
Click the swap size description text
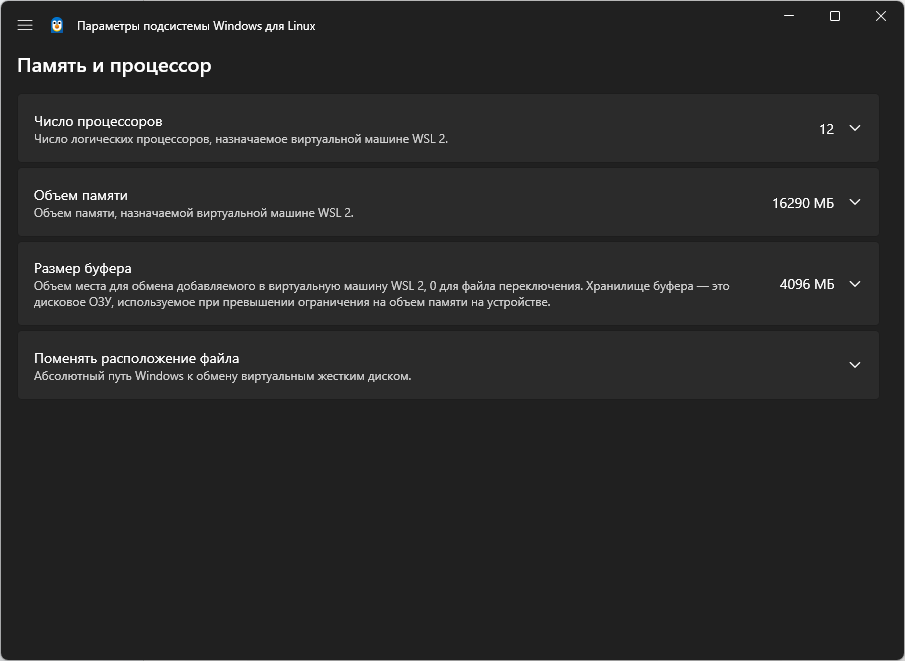(x=382, y=294)
